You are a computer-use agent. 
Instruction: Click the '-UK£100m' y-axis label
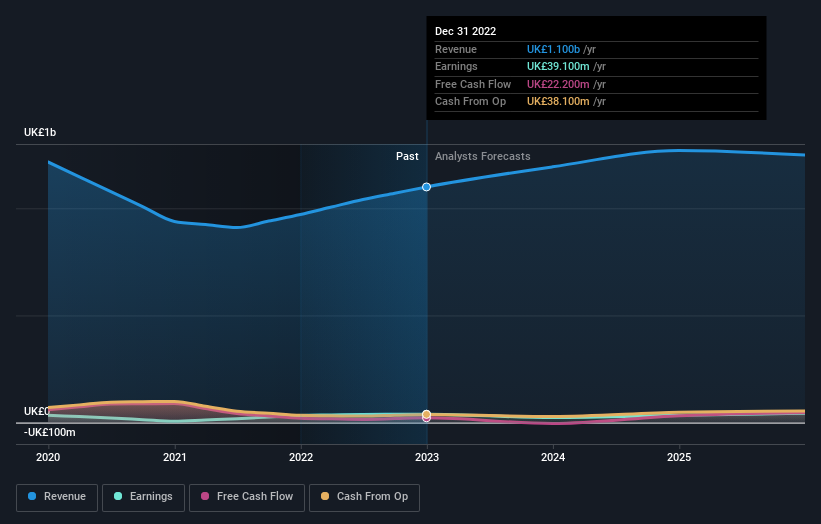50,432
